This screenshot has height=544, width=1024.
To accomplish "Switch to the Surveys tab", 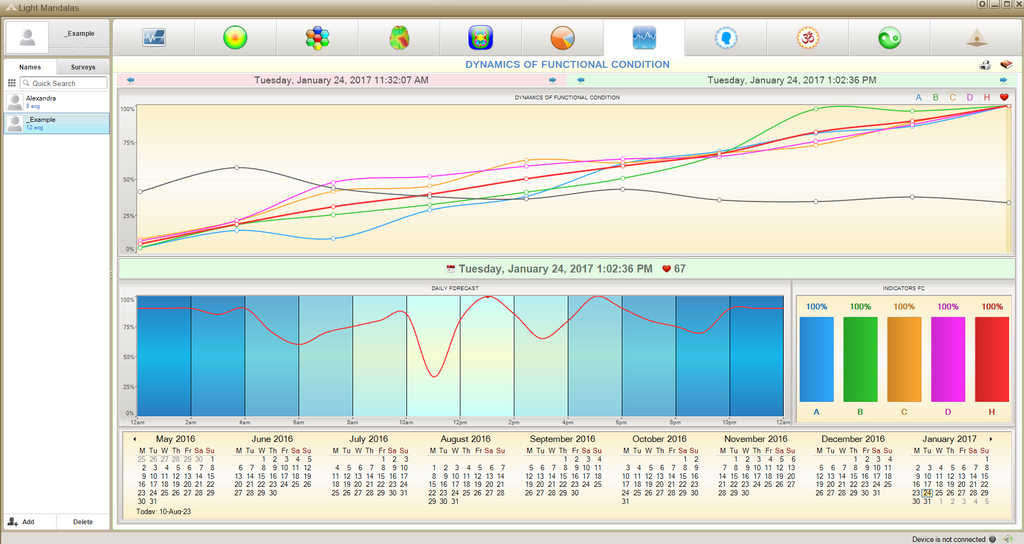I will tap(83, 67).
